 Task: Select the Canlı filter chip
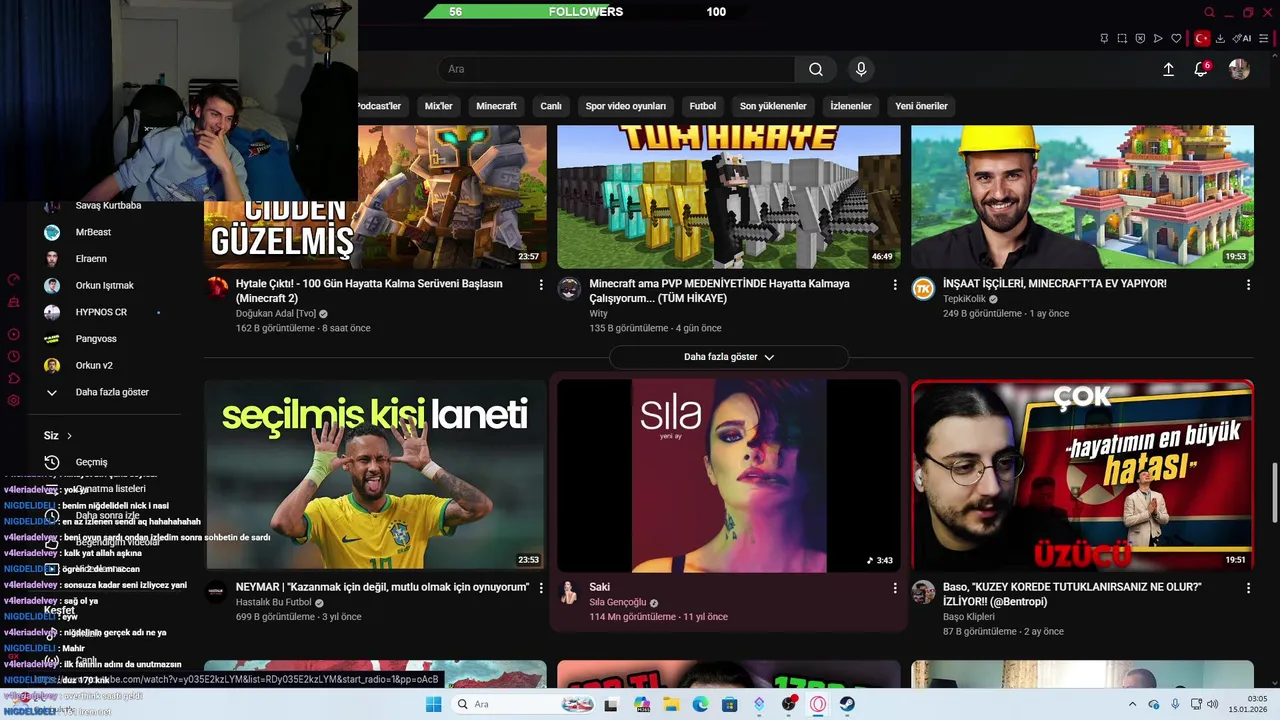coord(551,106)
